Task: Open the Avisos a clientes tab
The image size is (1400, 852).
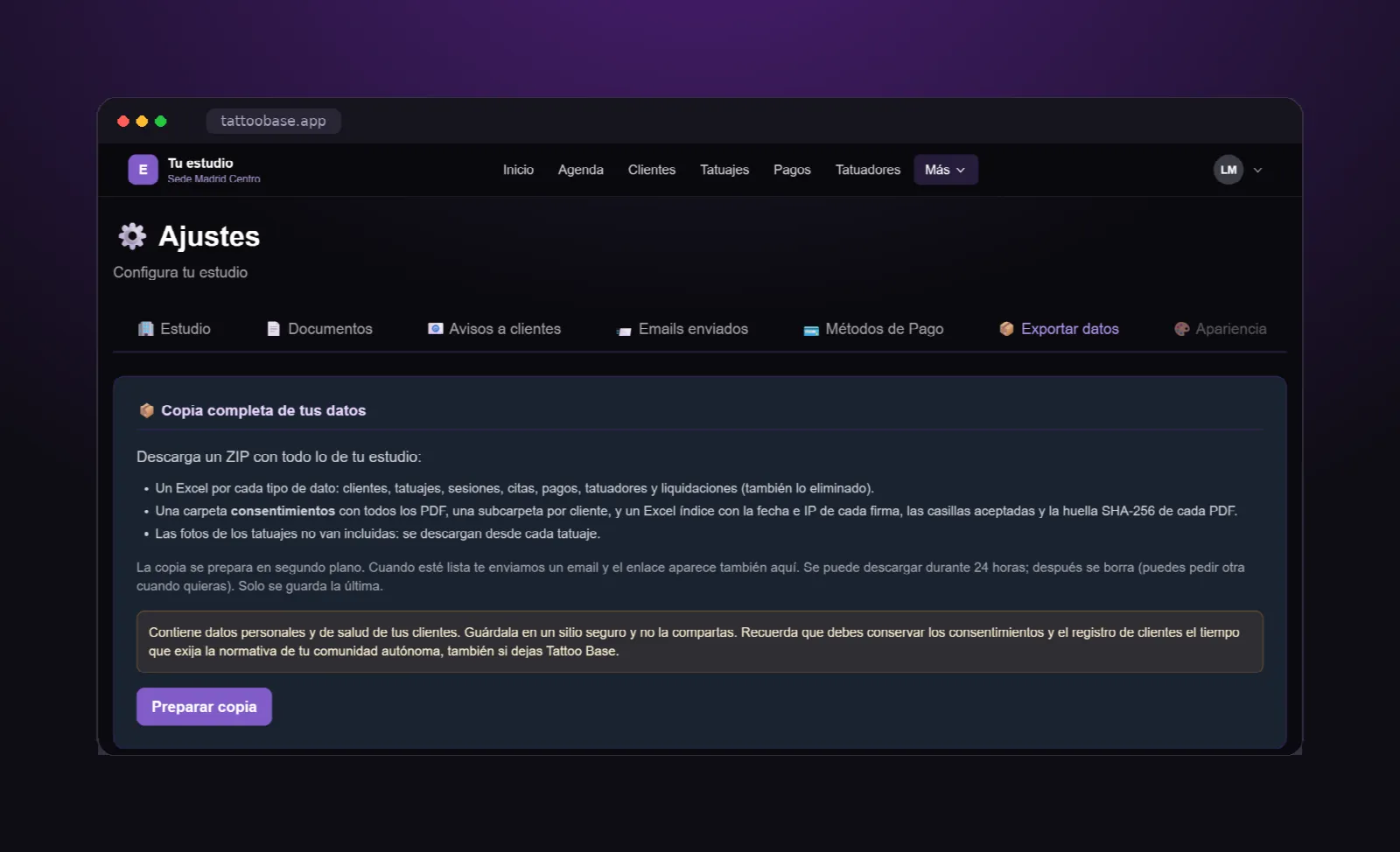Action: point(493,329)
